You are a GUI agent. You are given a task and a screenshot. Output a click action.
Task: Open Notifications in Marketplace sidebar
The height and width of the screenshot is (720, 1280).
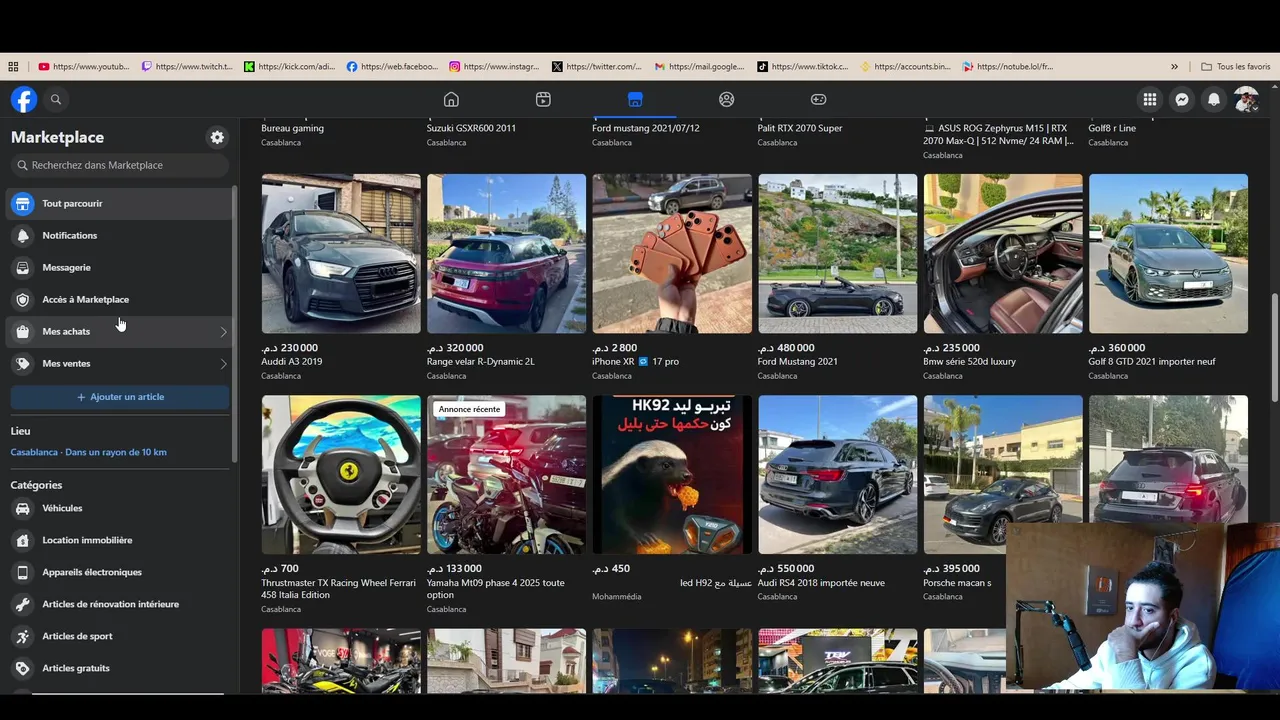(x=120, y=235)
